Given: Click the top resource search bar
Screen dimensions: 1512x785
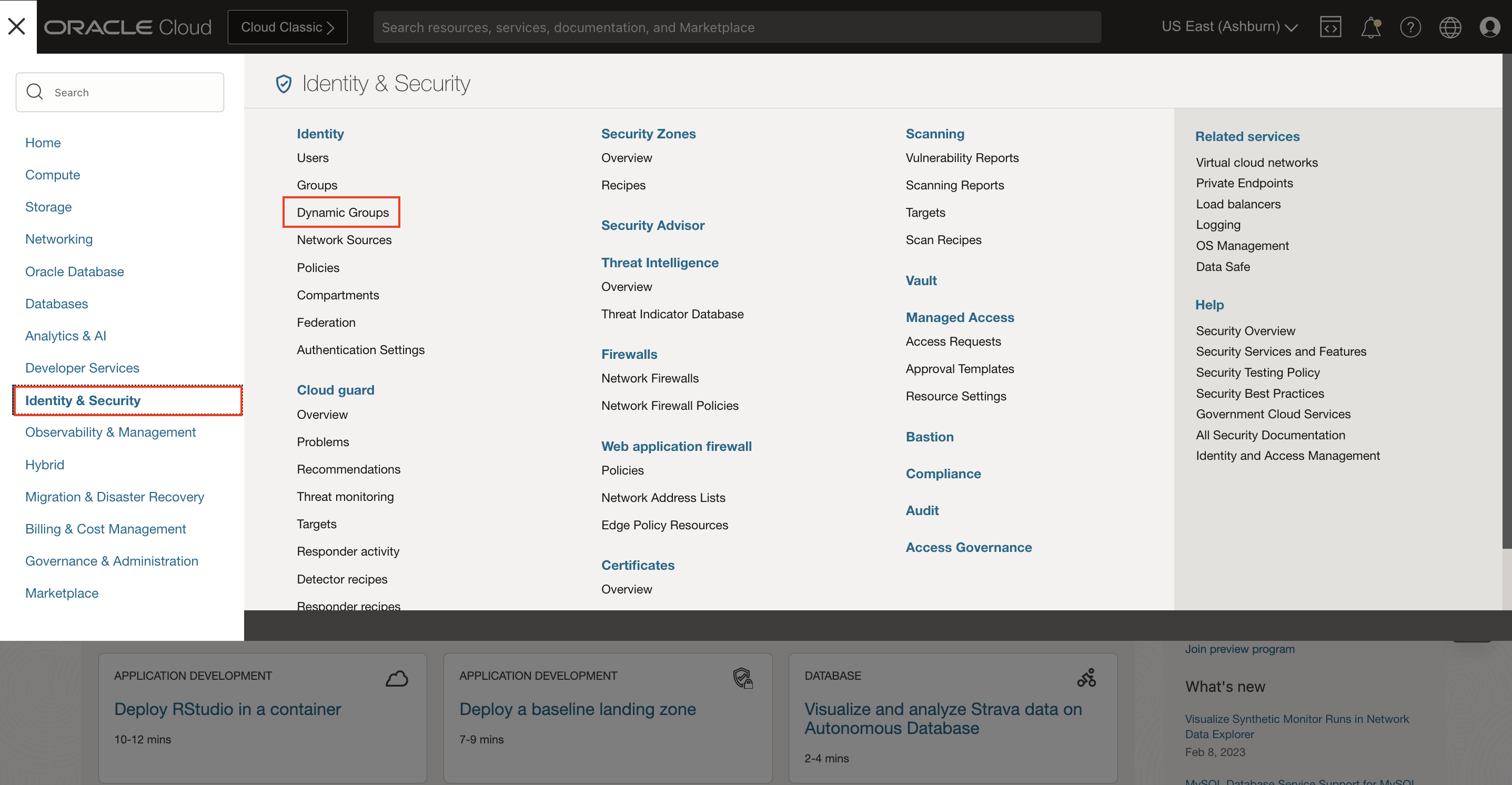Looking at the screenshot, I should click(x=737, y=27).
